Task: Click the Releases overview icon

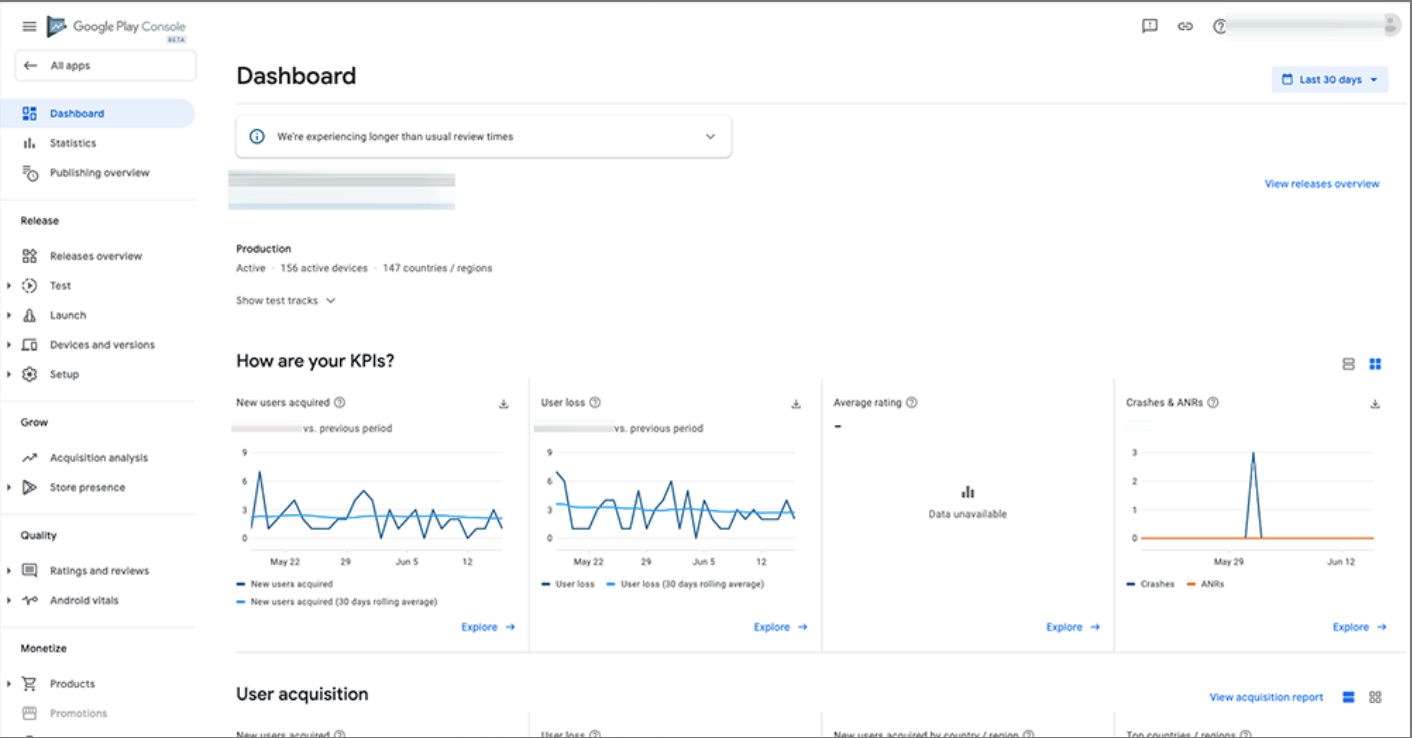Action: [x=29, y=256]
